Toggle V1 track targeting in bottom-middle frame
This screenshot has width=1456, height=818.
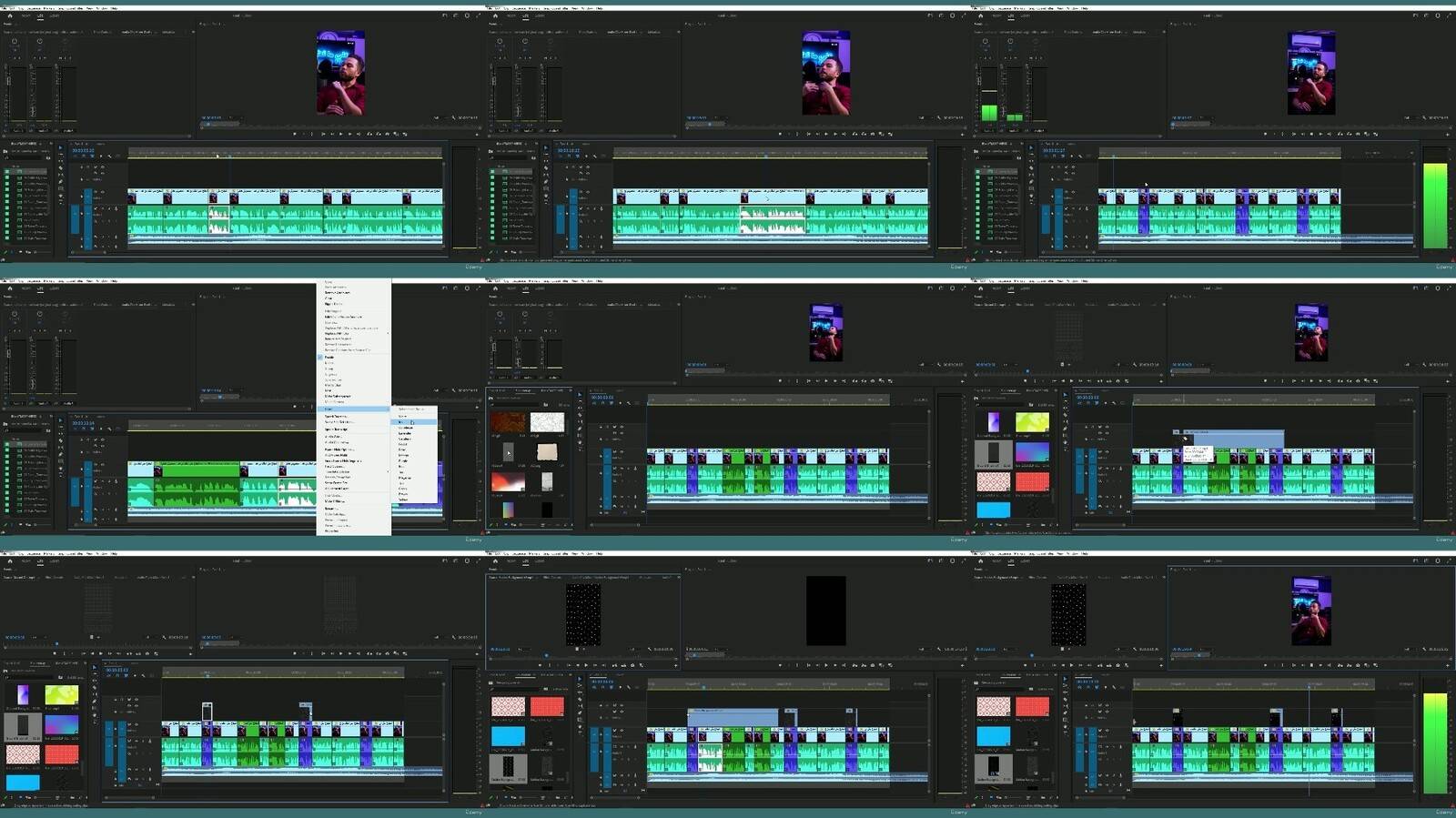point(607,734)
